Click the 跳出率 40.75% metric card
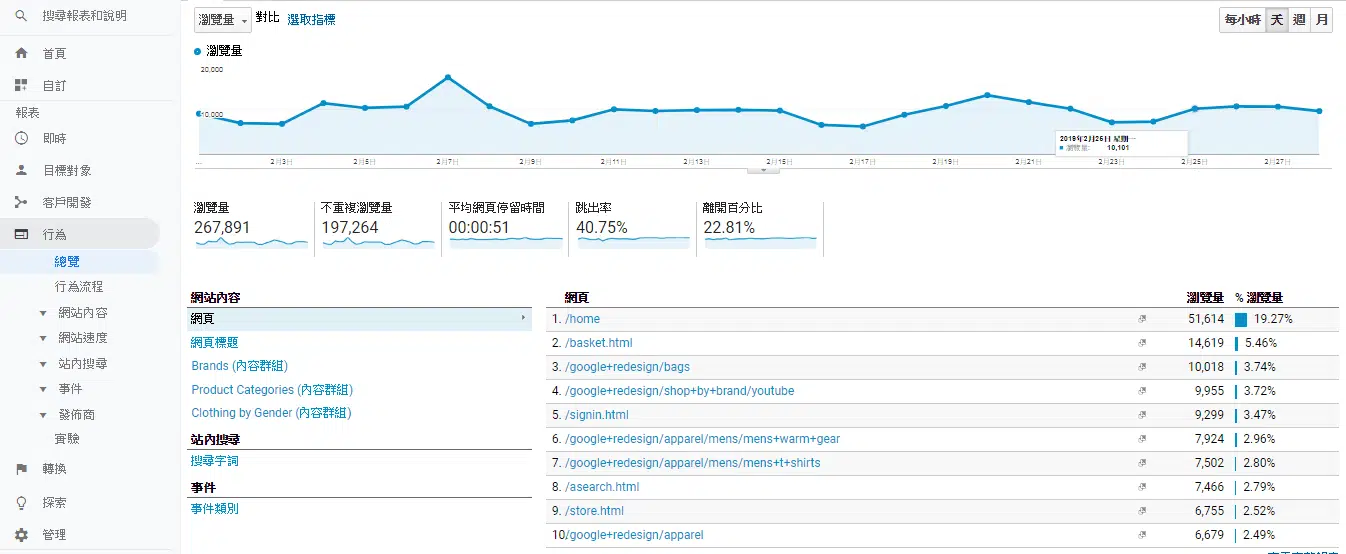The image size is (1346, 554). click(632, 227)
